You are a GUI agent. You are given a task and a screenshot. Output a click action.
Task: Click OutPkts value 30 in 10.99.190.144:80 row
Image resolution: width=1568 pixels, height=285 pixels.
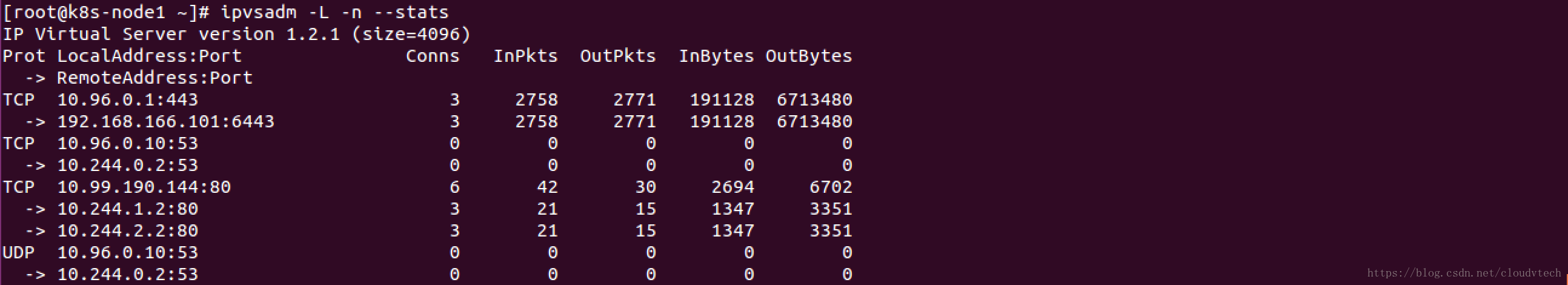(x=646, y=187)
